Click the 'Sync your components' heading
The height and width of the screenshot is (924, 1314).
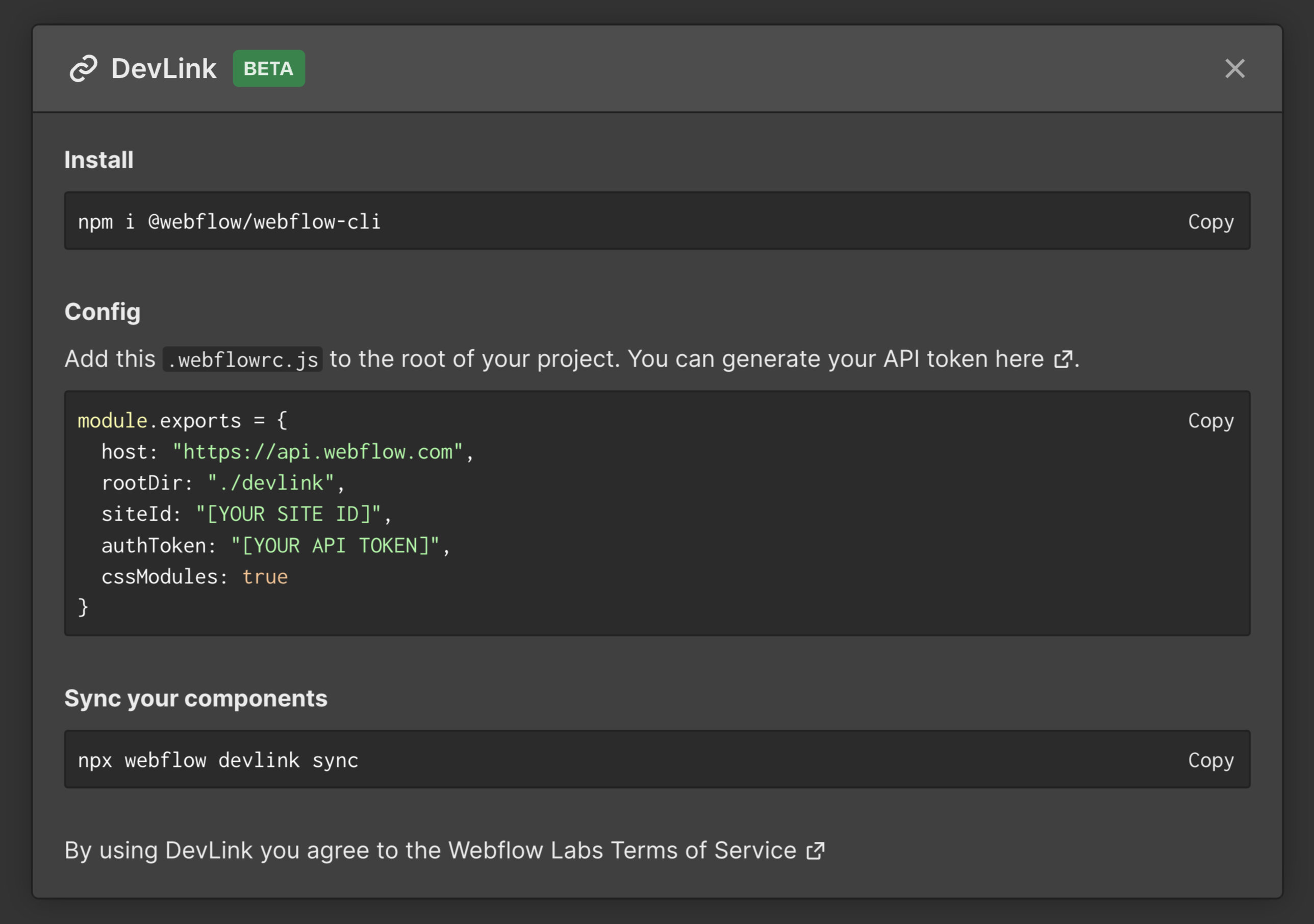[196, 699]
